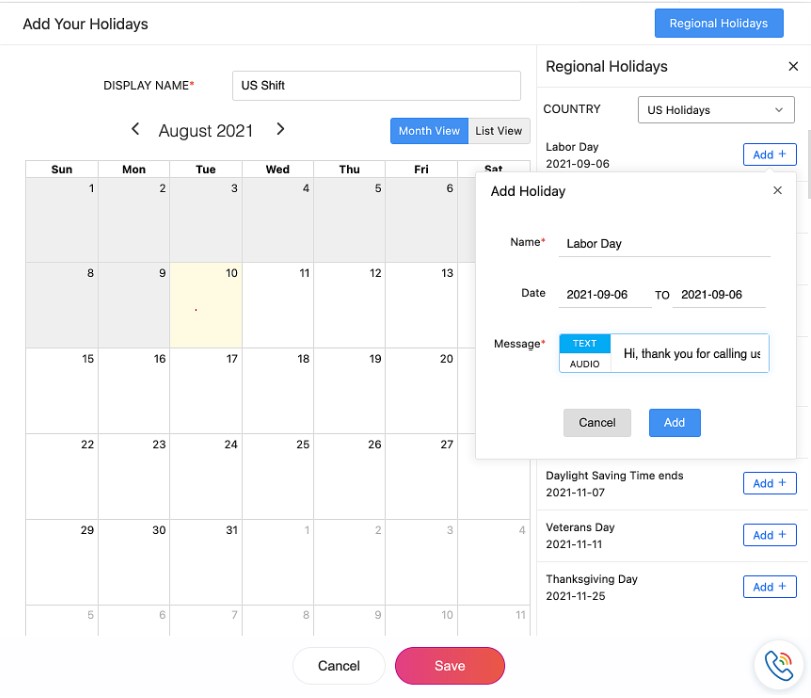Image resolution: width=811 pixels, height=698 pixels.
Task: Click the bottom Cancel button
Action: pos(339,665)
